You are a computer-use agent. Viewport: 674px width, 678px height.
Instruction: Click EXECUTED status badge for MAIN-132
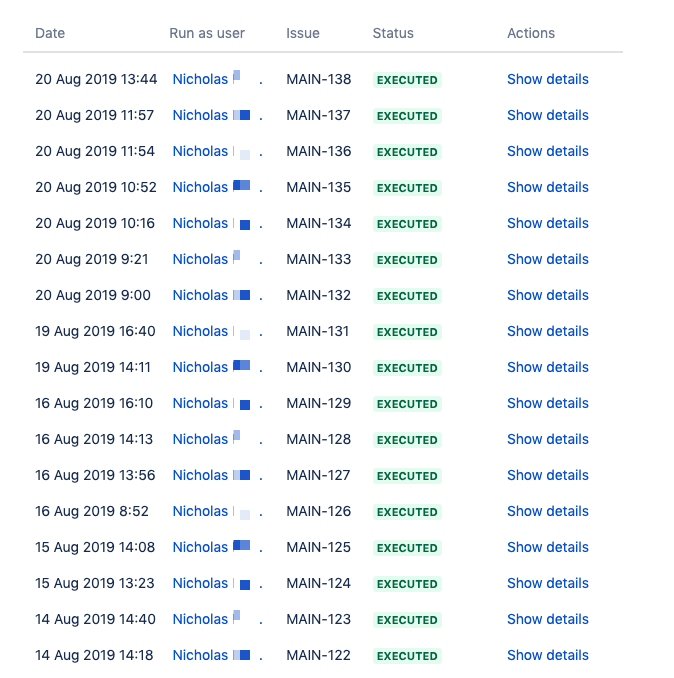click(407, 296)
